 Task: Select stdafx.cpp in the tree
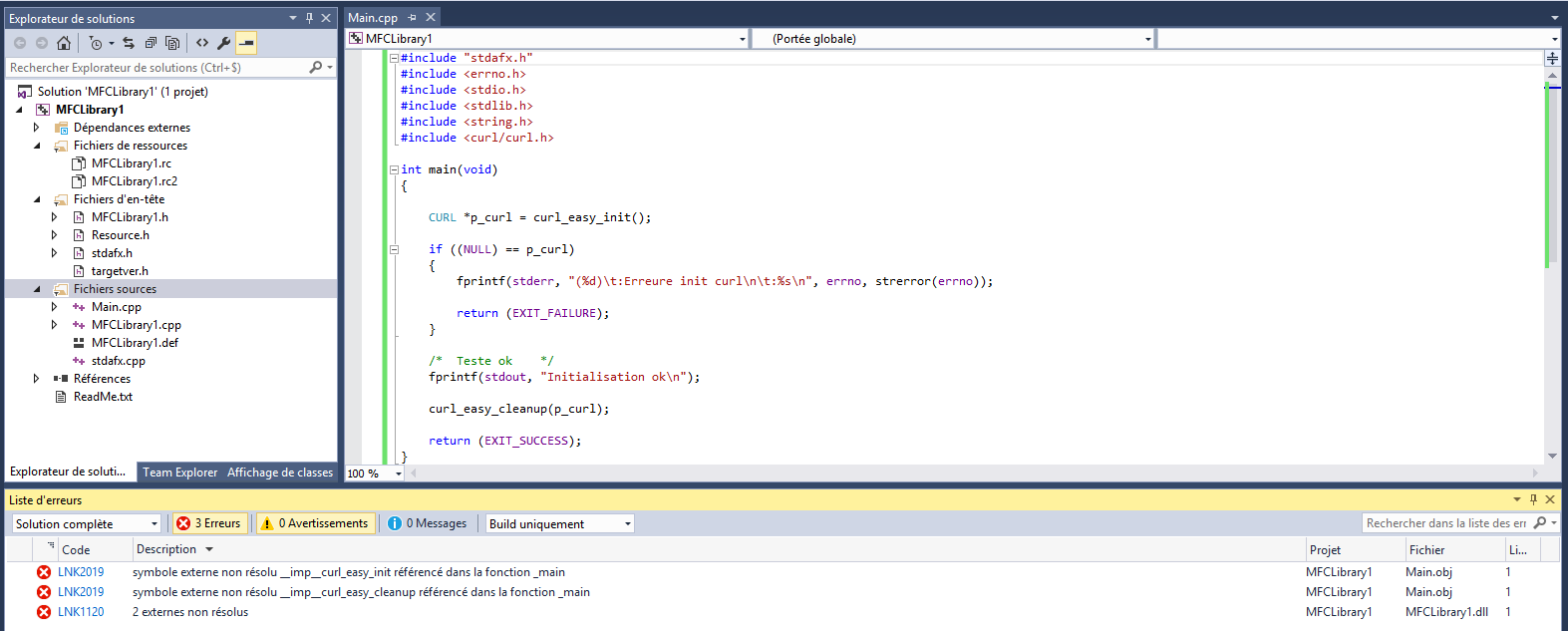(119, 361)
